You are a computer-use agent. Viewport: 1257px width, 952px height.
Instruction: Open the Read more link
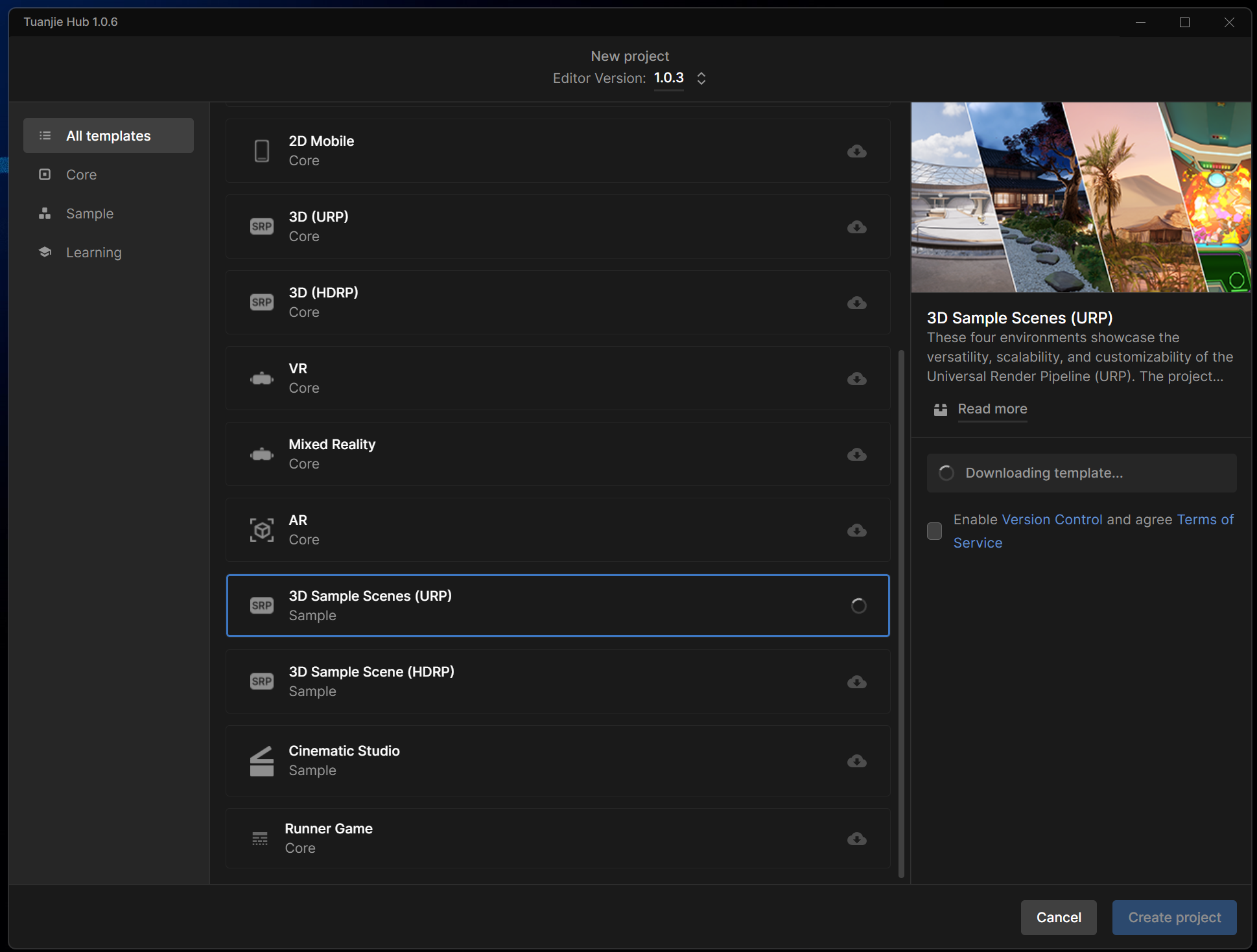[992, 409]
